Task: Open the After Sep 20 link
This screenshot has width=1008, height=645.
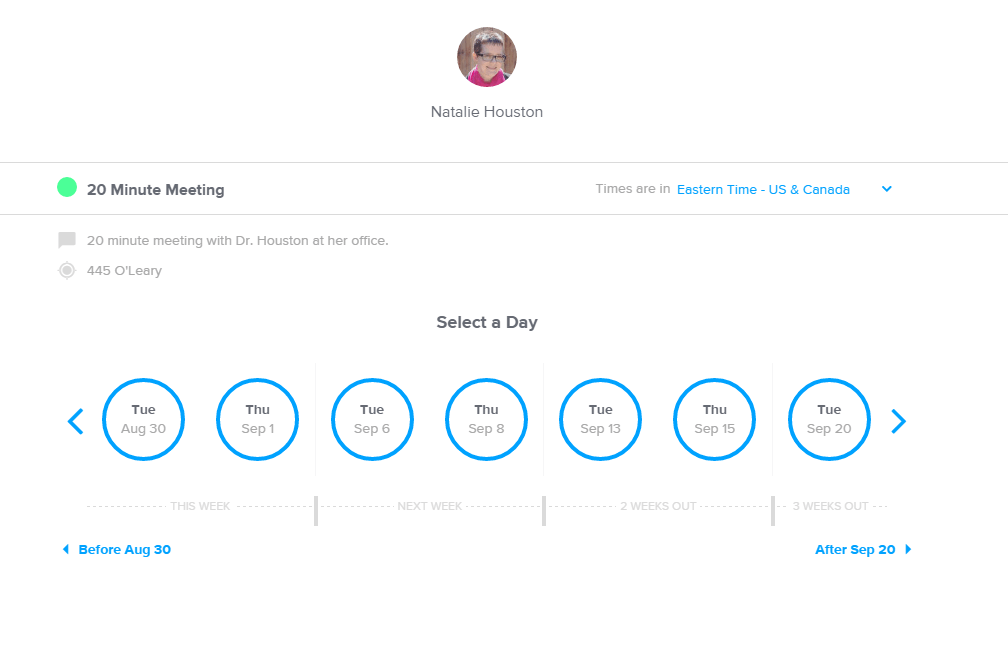Action: (x=855, y=549)
